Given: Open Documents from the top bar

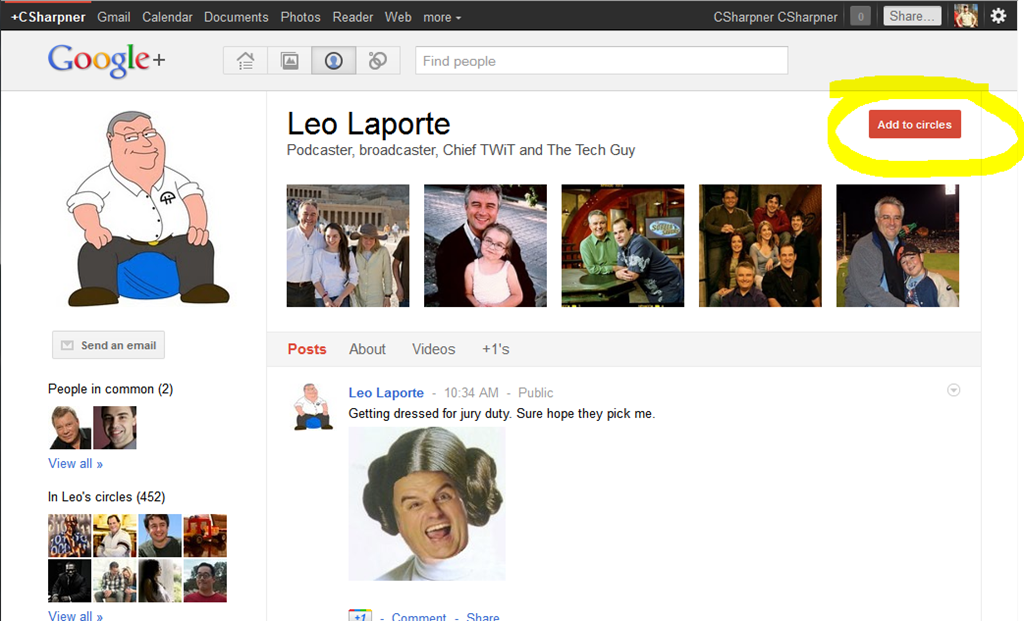Looking at the screenshot, I should pos(236,17).
